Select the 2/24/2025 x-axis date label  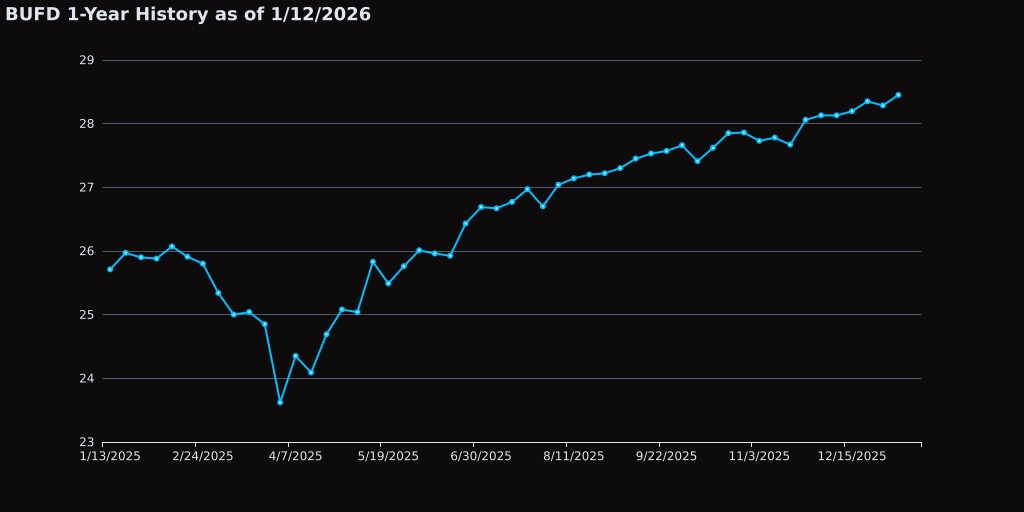(203, 456)
